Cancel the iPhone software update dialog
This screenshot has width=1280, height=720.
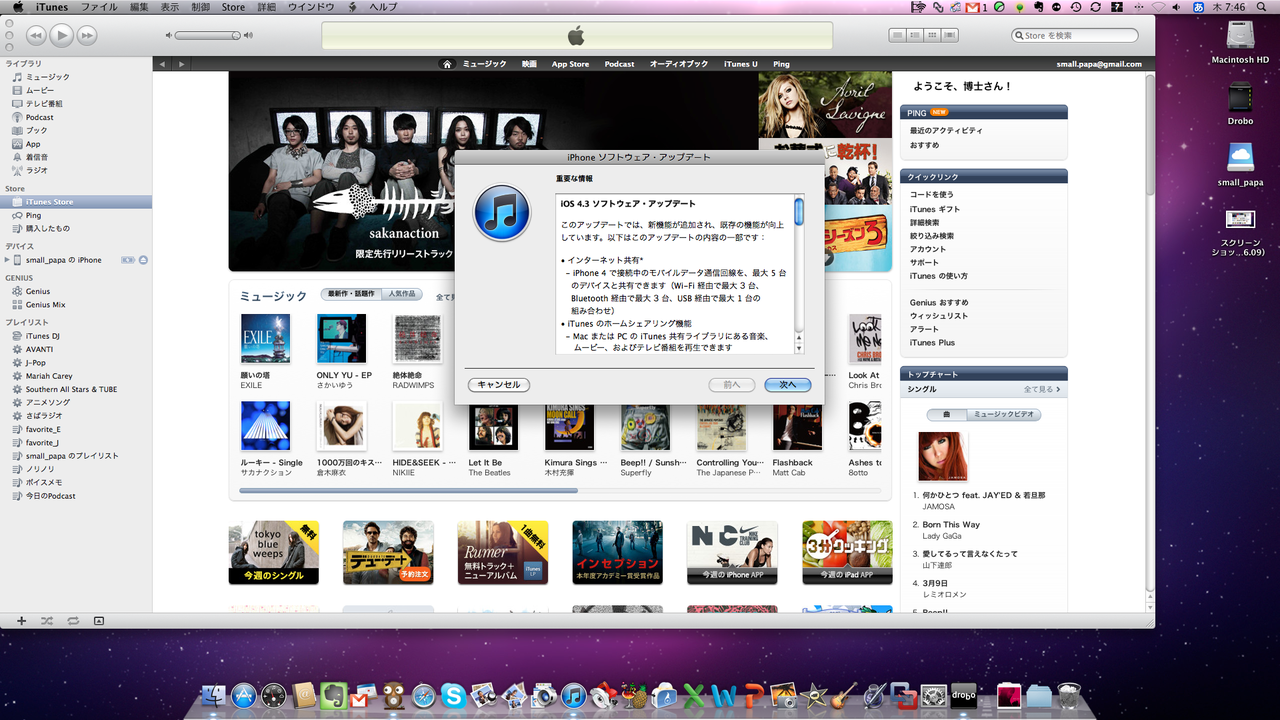click(x=499, y=385)
